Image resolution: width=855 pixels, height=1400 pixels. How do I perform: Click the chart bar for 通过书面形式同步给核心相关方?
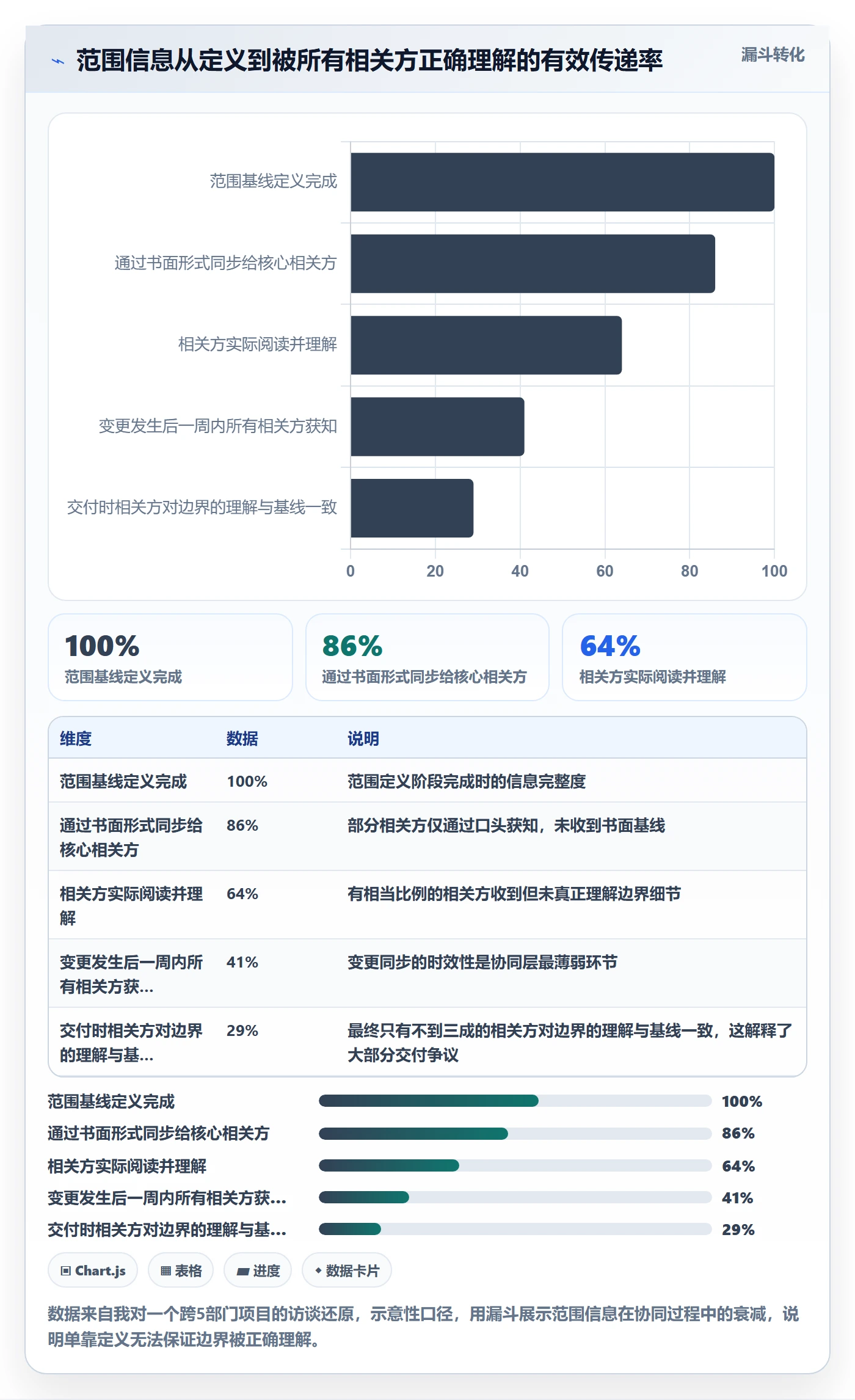[533, 264]
